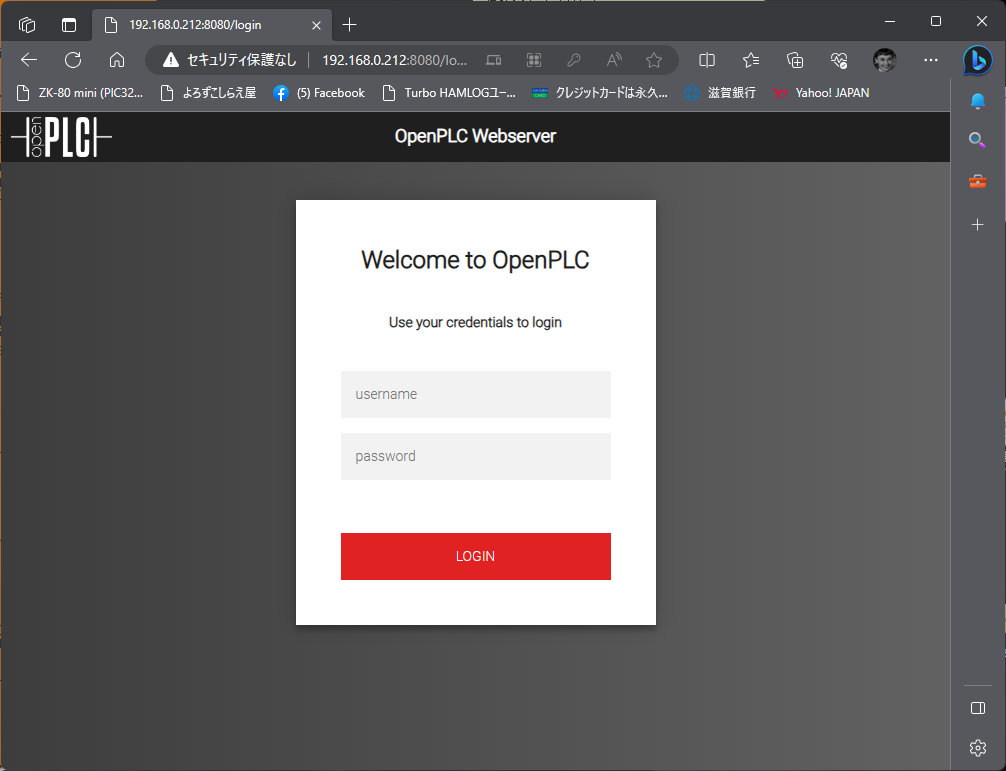Image resolution: width=1006 pixels, height=771 pixels.
Task: Open Browser essentials heart icon
Action: tap(839, 60)
